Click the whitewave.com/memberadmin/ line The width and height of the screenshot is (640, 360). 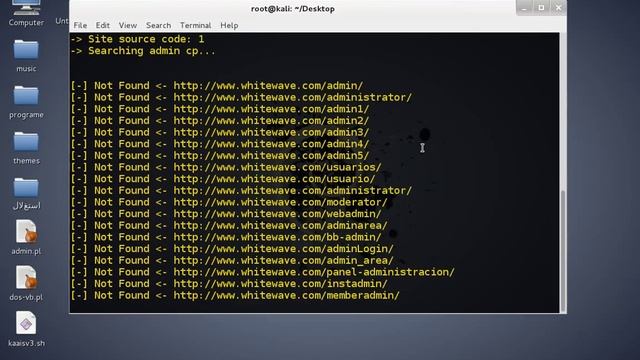[235, 295]
